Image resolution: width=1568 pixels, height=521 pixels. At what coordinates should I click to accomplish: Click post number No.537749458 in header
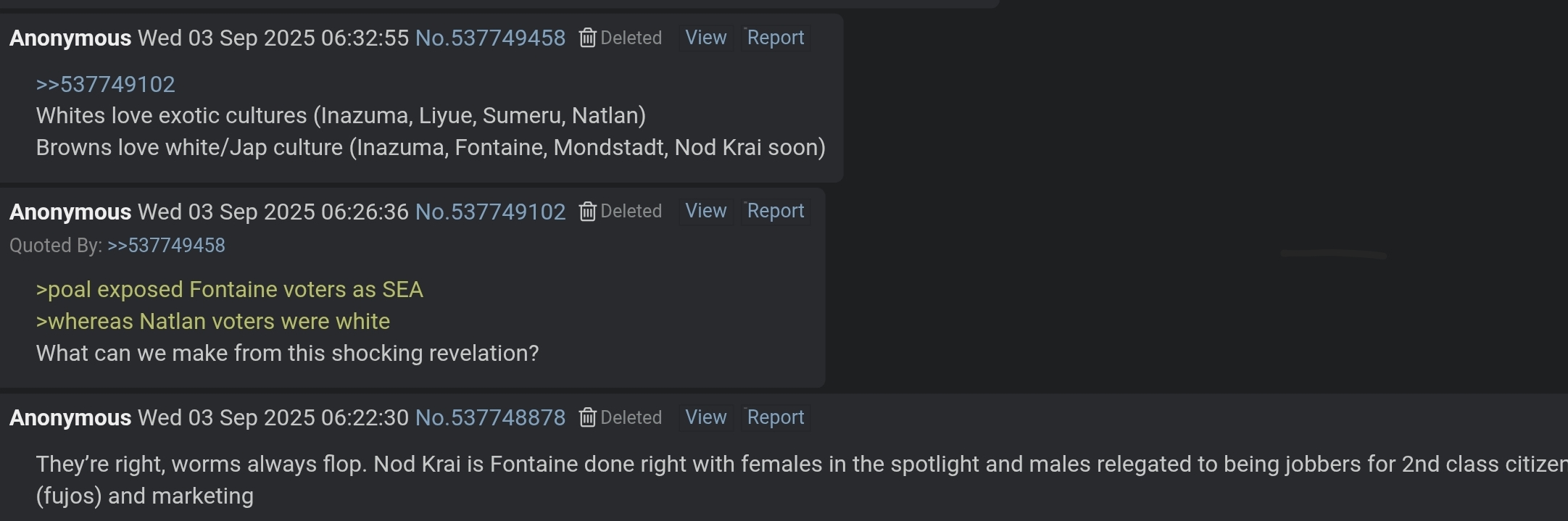[490, 38]
